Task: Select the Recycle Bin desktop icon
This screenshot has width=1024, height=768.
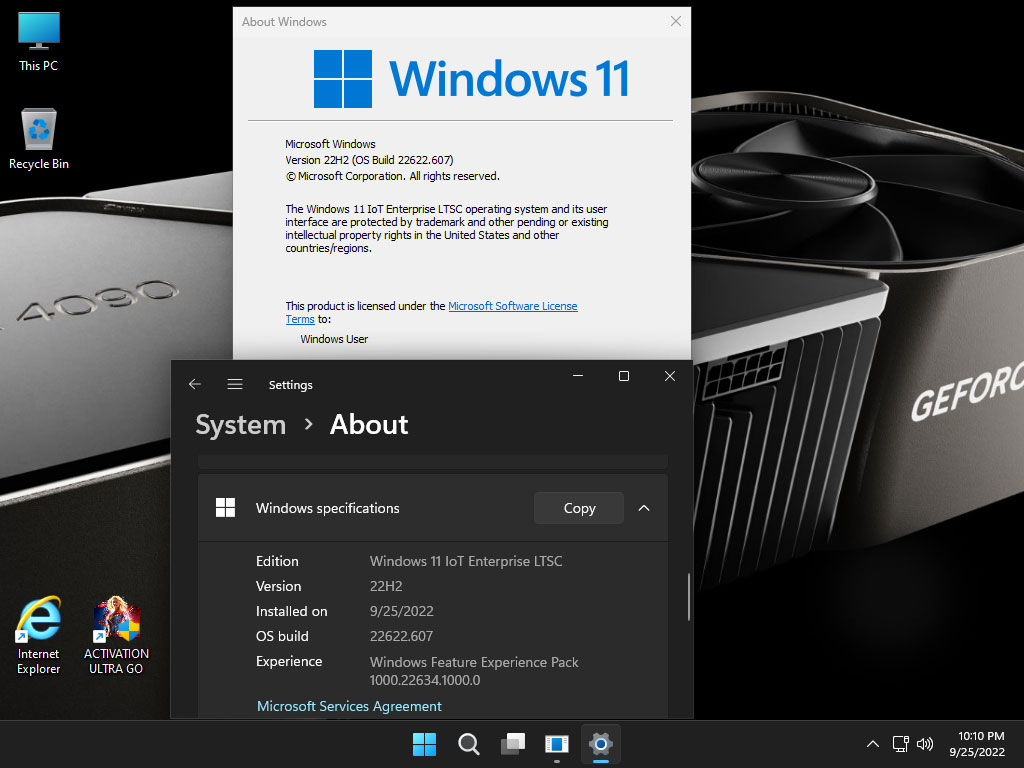Action: [39, 139]
